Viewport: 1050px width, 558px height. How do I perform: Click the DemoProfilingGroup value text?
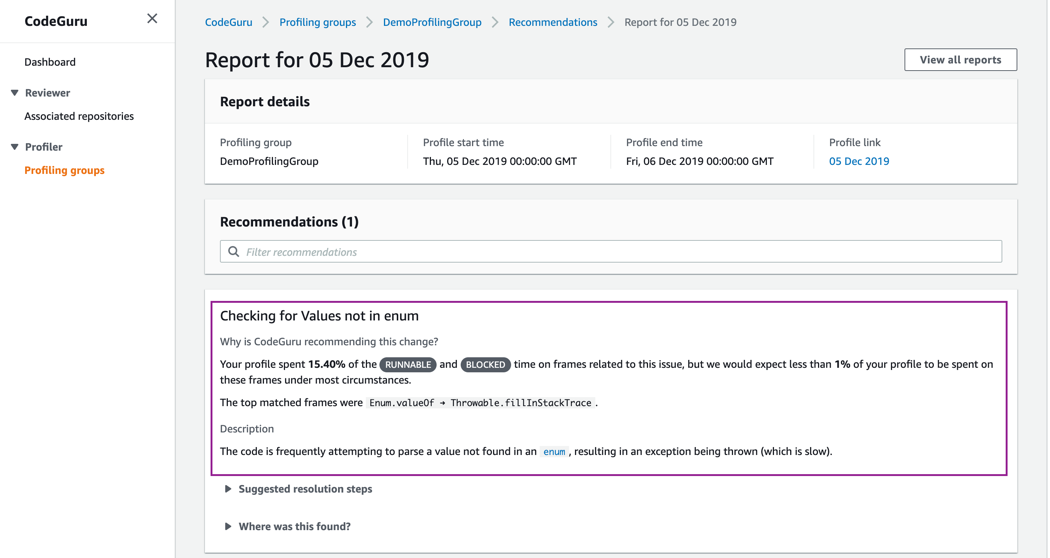click(x=269, y=161)
